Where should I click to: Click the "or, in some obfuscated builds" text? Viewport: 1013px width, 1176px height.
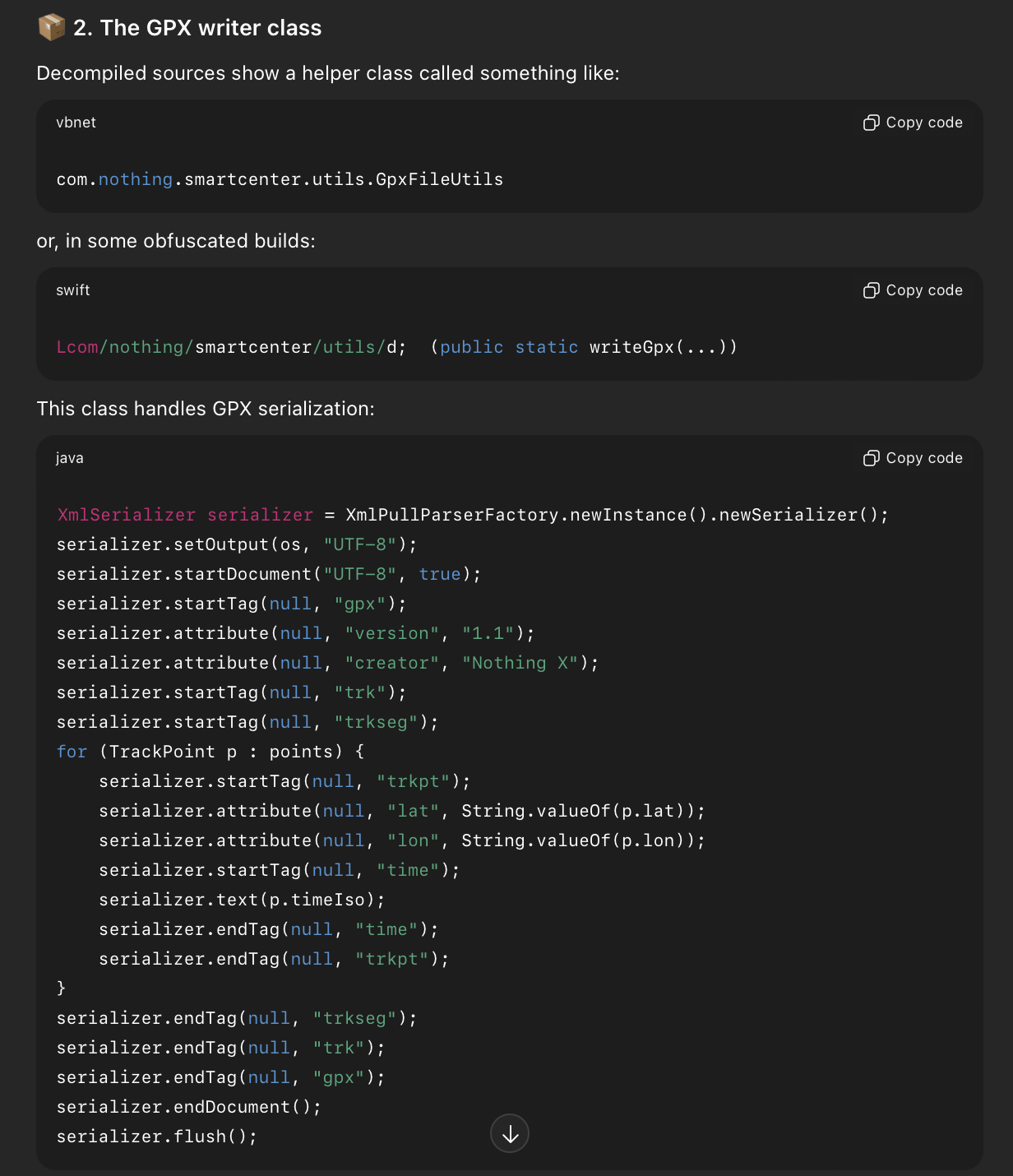[176, 241]
